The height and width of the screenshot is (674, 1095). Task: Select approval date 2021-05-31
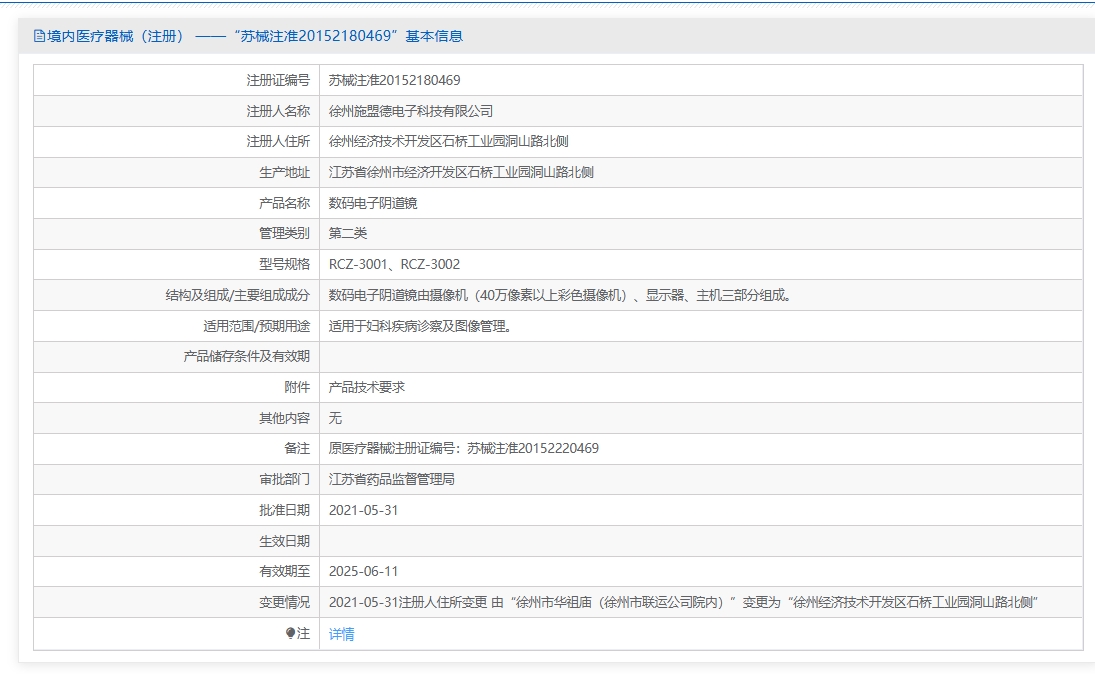click(363, 510)
